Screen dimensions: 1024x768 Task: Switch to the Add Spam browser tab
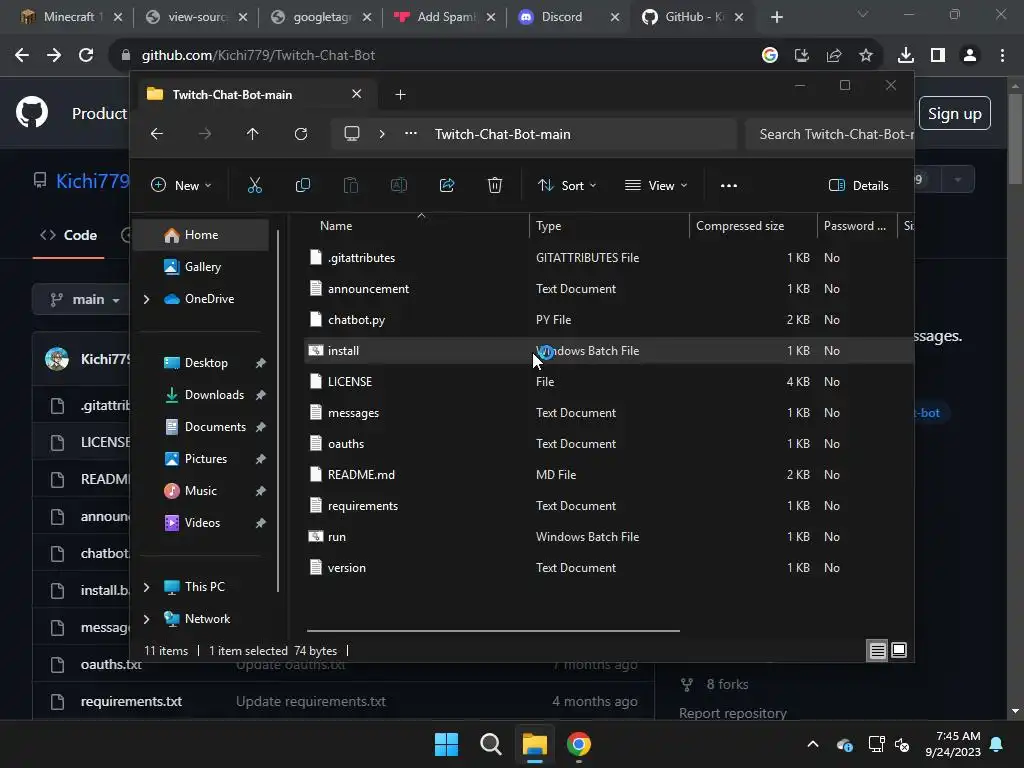point(445,17)
